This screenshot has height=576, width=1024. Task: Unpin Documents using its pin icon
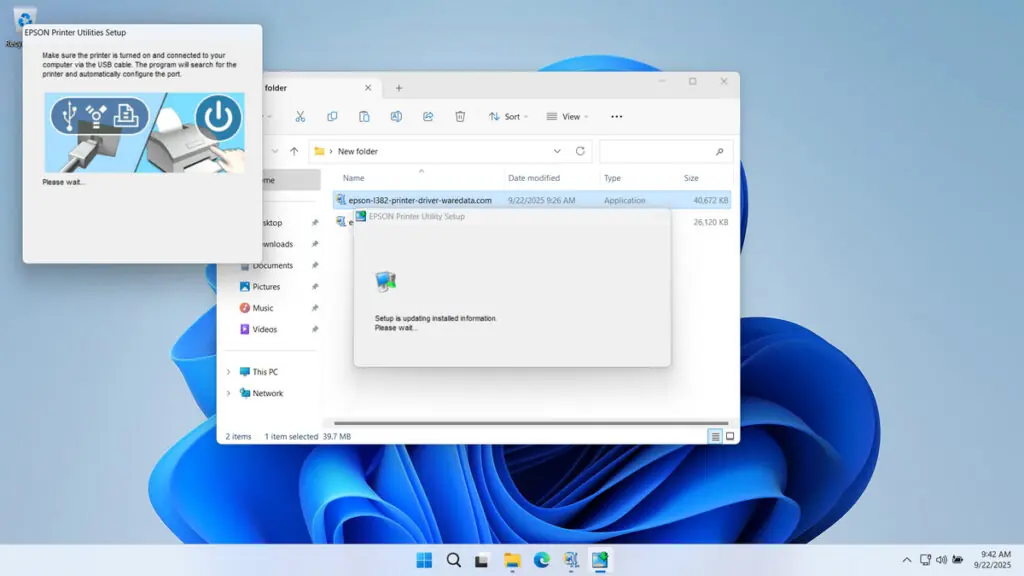(x=315, y=265)
